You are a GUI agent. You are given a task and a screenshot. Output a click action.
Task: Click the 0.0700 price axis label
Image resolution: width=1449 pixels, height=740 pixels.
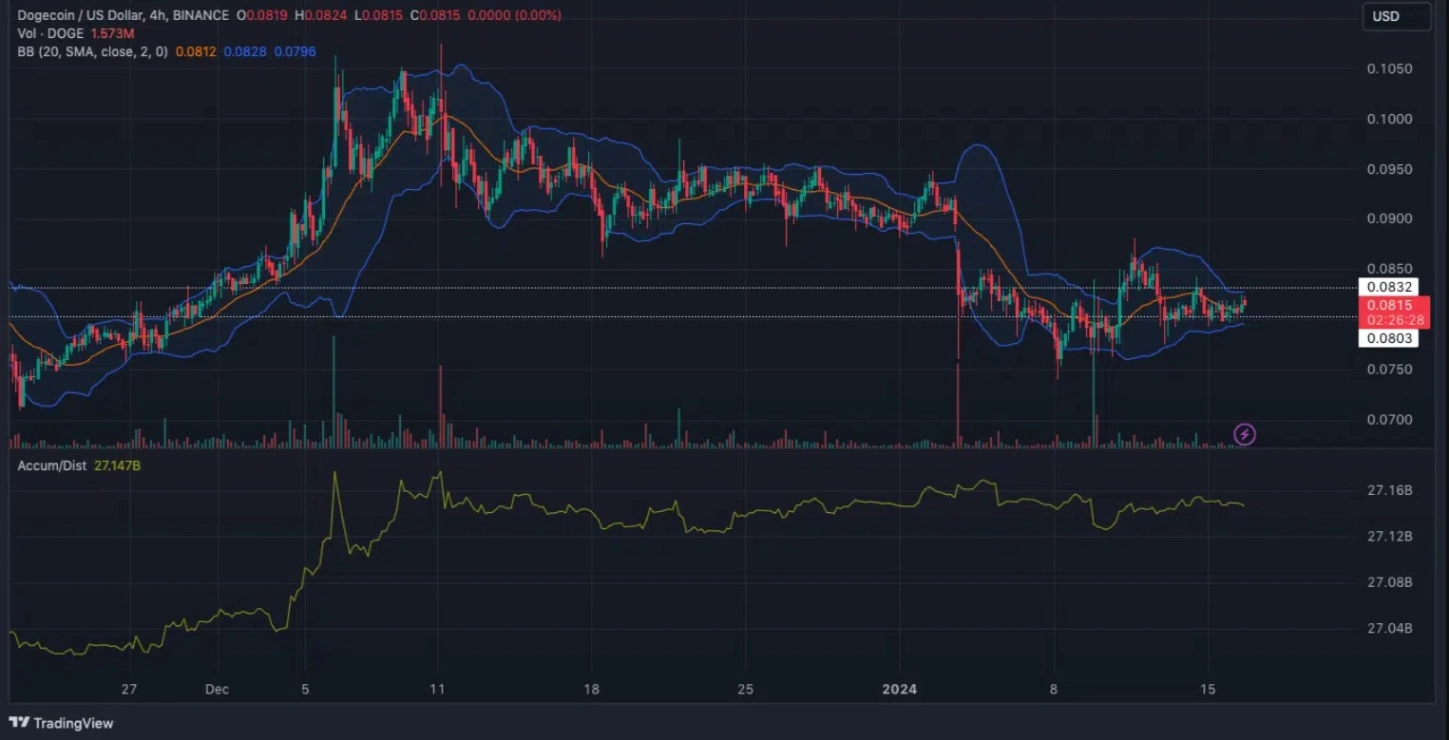tap(1390, 419)
